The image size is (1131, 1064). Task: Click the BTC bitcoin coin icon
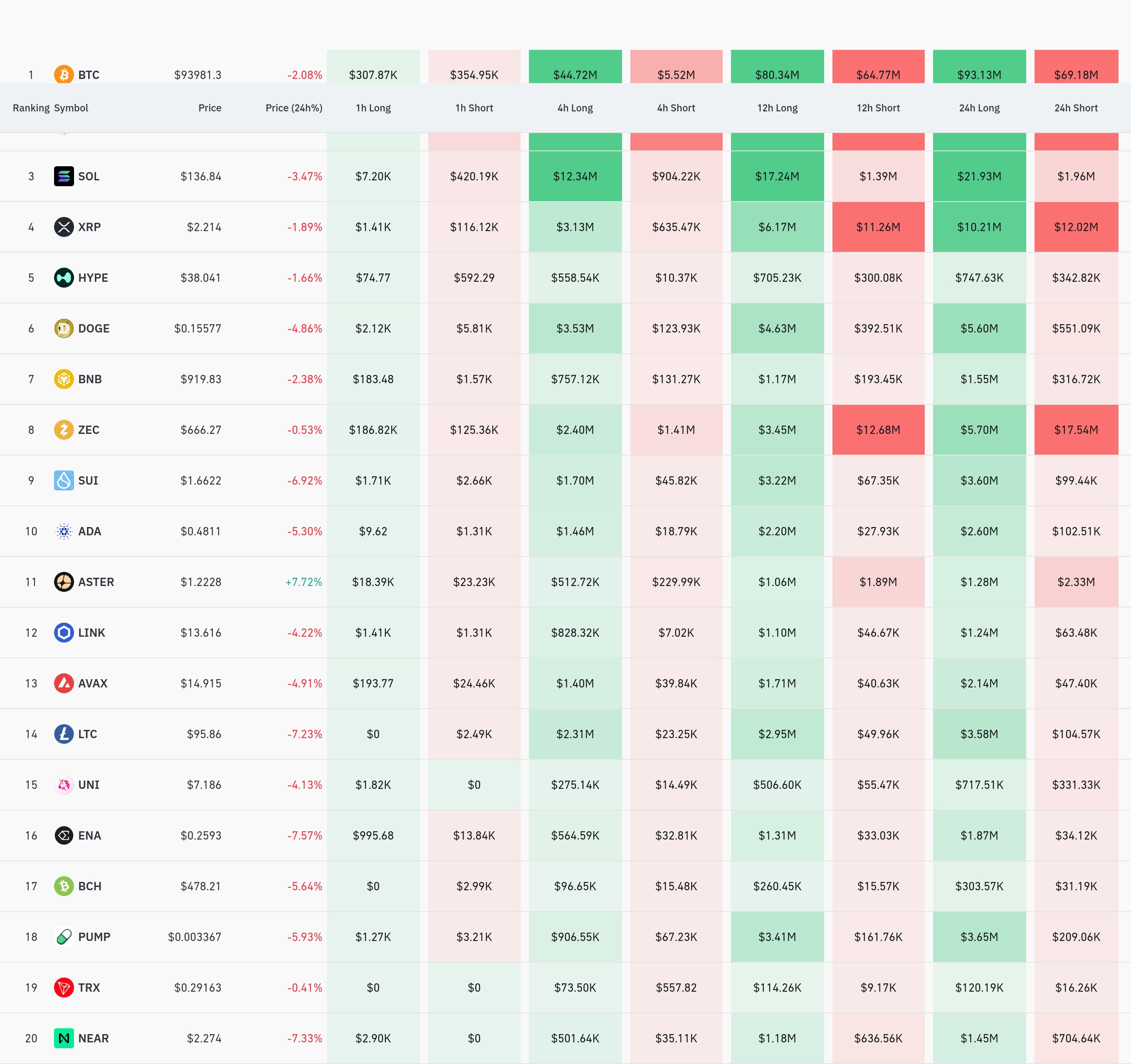tap(64, 74)
